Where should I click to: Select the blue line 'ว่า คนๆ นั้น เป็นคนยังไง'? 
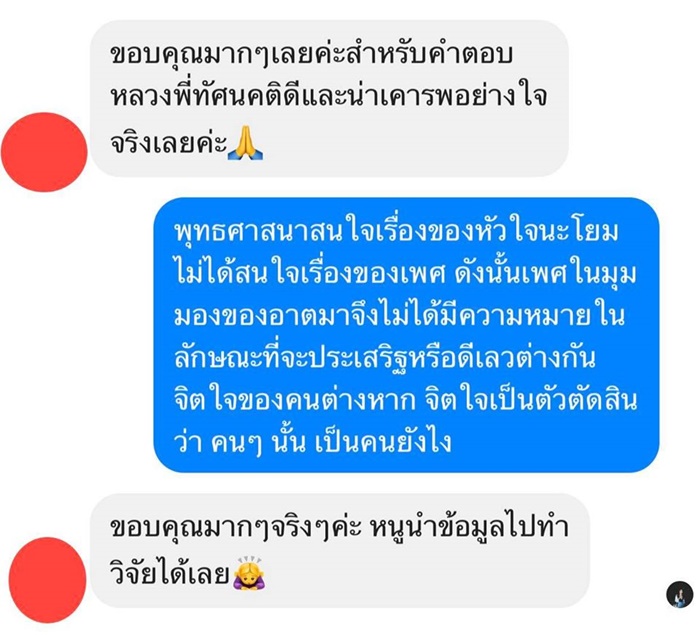click(x=312, y=443)
